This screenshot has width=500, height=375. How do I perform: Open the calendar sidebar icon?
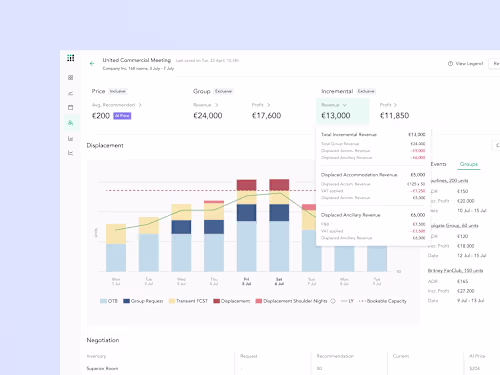(70, 107)
